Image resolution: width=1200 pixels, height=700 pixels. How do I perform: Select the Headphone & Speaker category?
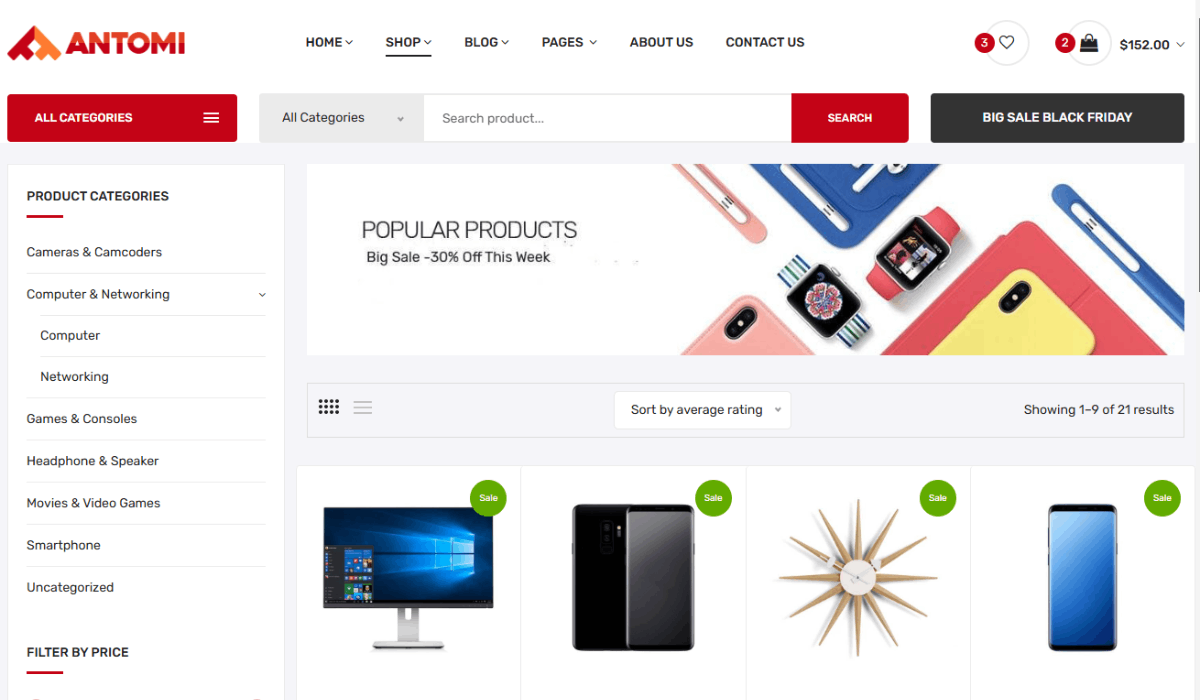pos(93,461)
